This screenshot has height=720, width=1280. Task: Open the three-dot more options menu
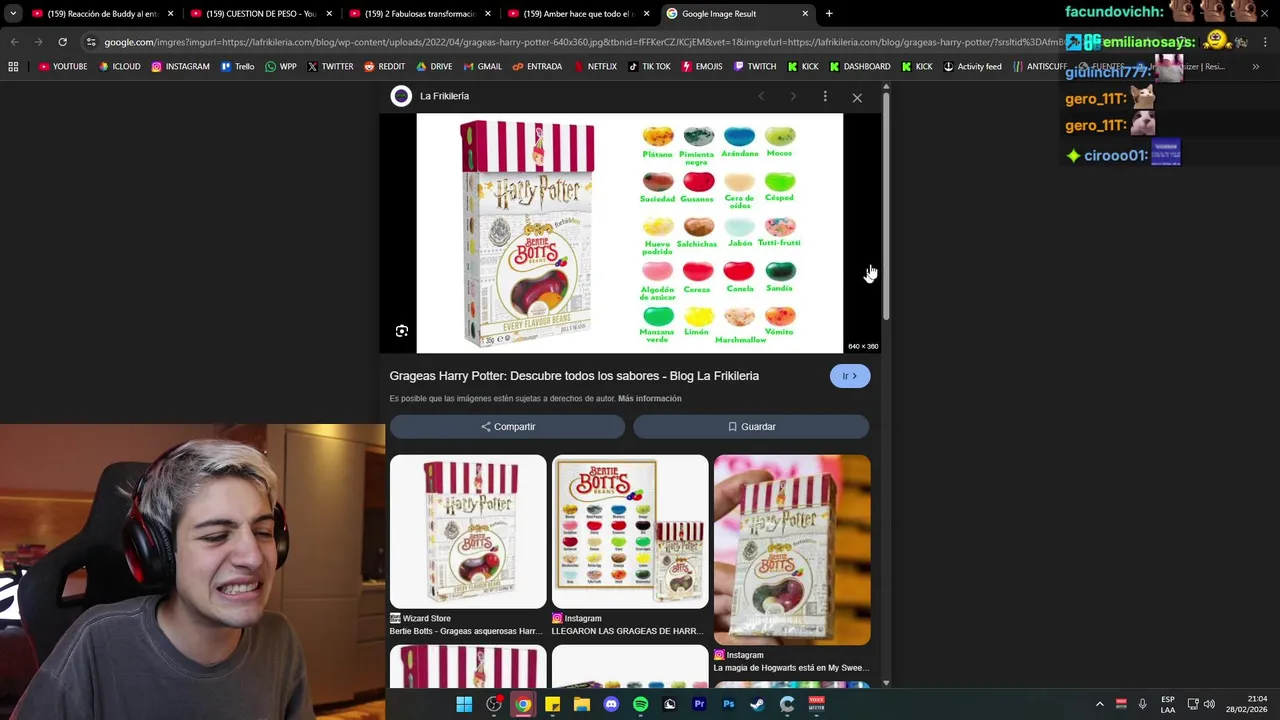coord(825,96)
